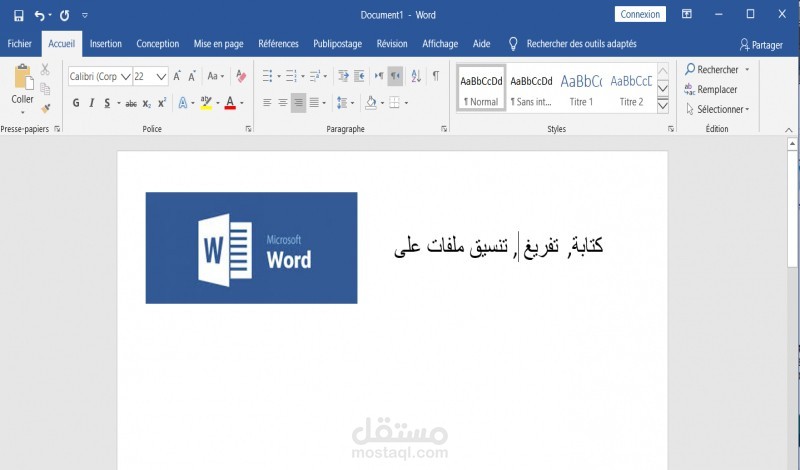Screen dimensions: 800x470
Task: Open the Fichier tab
Action: [x=19, y=44]
